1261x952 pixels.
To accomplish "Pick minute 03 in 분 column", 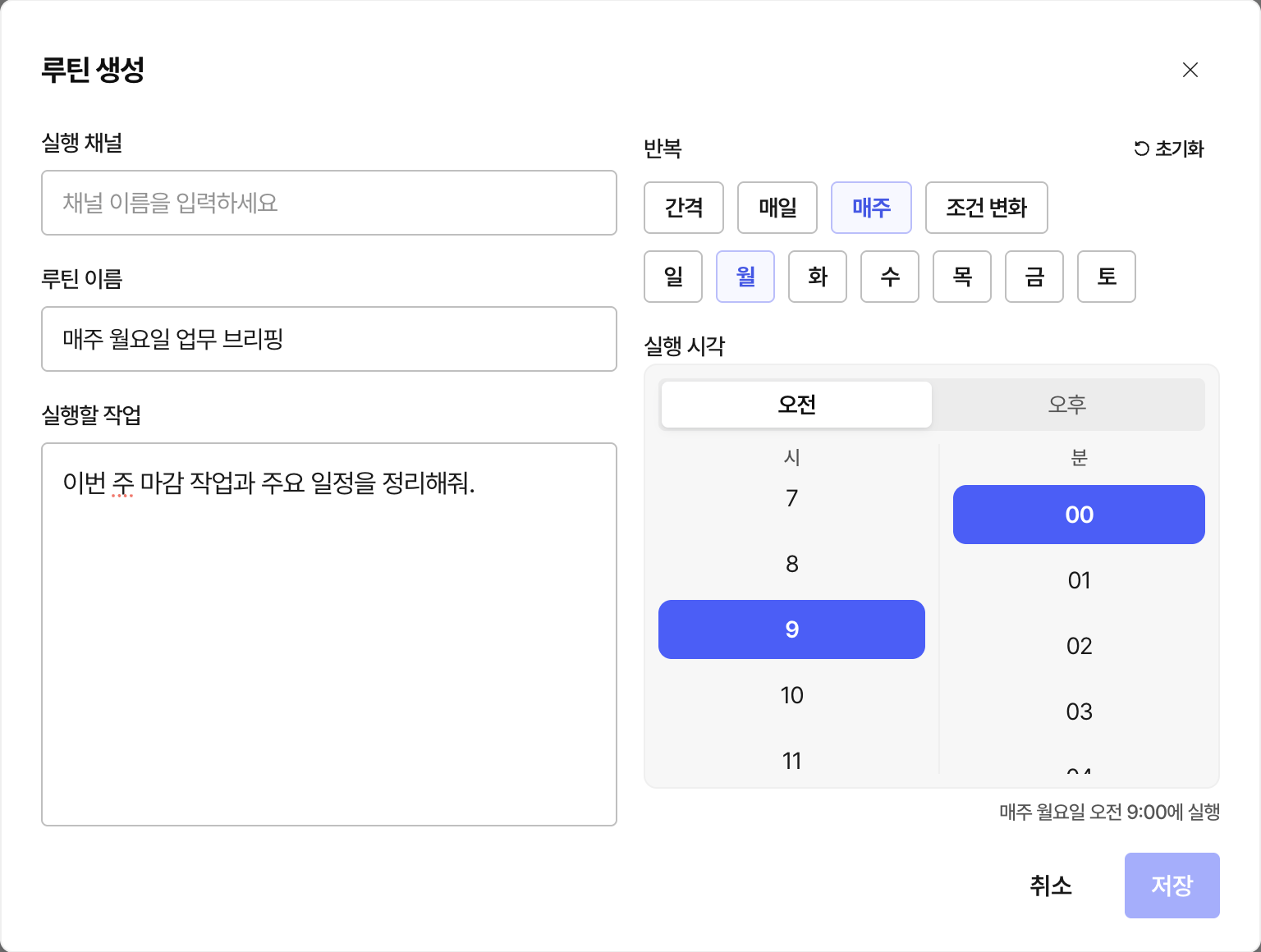I will click(x=1079, y=712).
